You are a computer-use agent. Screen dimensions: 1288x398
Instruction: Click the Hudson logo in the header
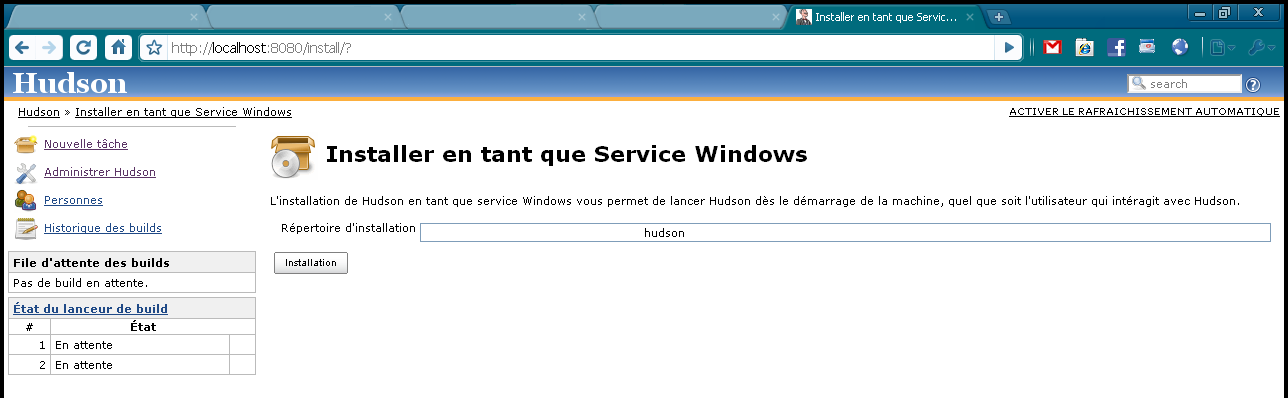click(70, 83)
